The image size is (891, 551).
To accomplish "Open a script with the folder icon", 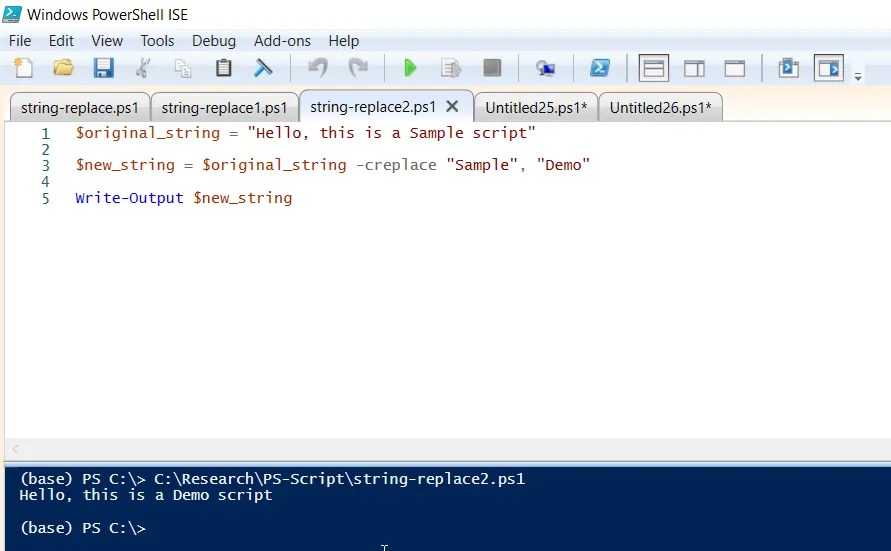I will (x=63, y=68).
